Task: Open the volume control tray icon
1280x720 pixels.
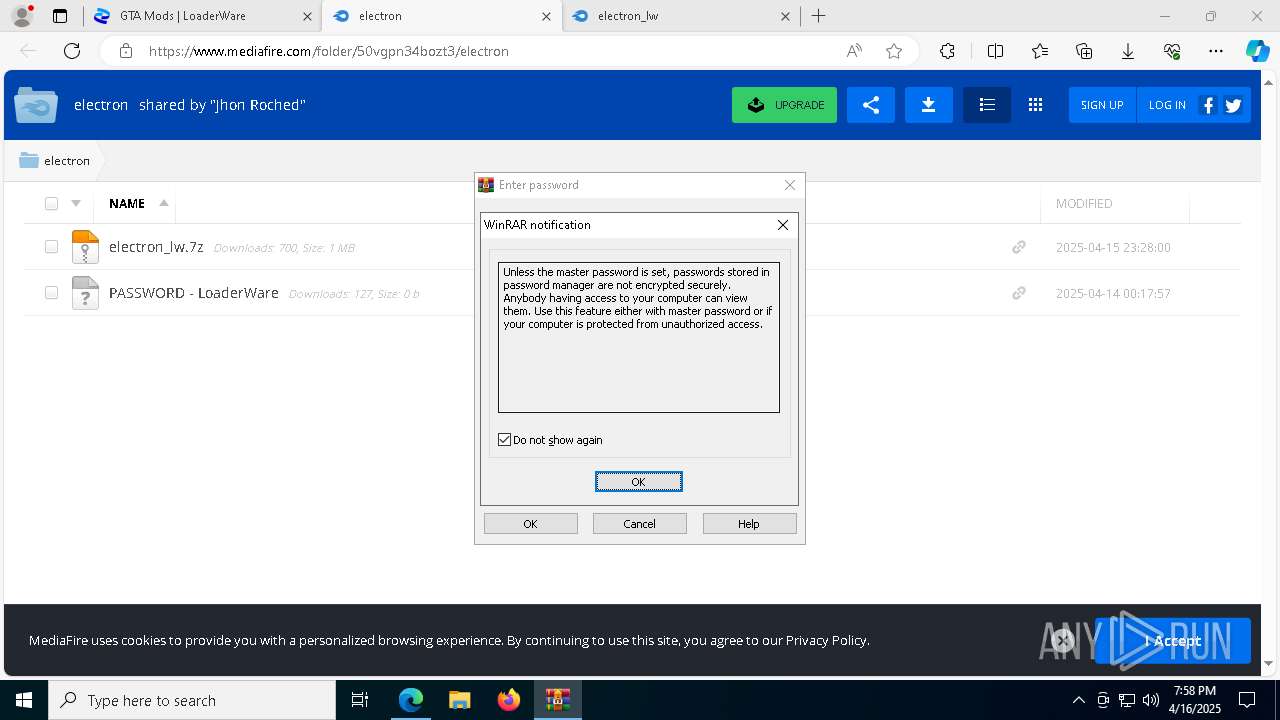Action: tap(1151, 700)
